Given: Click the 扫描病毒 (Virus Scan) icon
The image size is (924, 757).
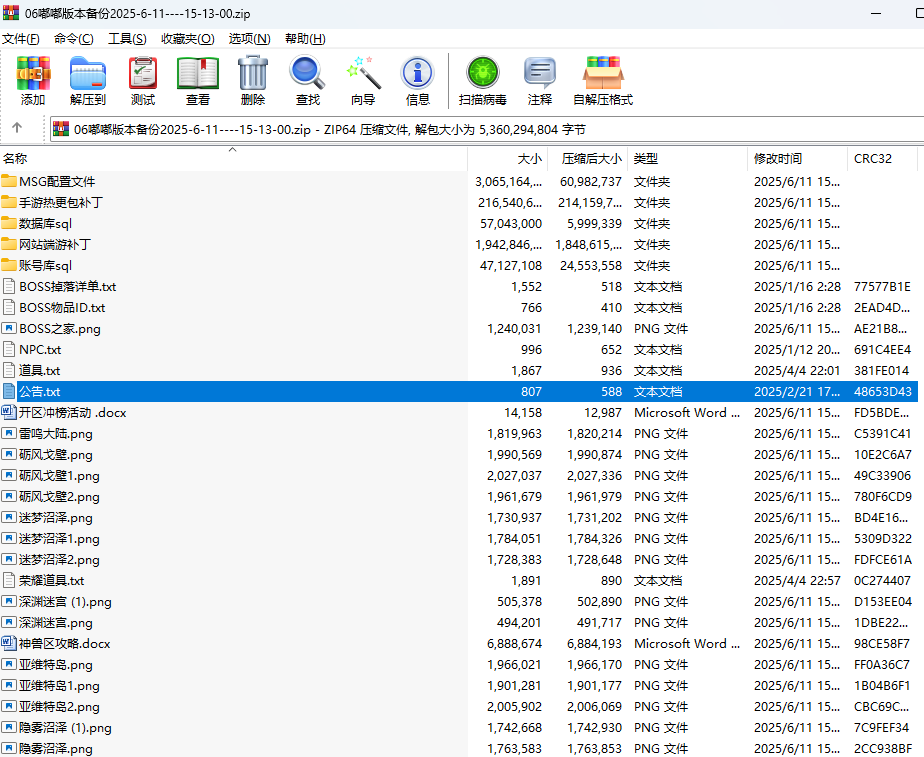Looking at the screenshot, I should tap(482, 80).
